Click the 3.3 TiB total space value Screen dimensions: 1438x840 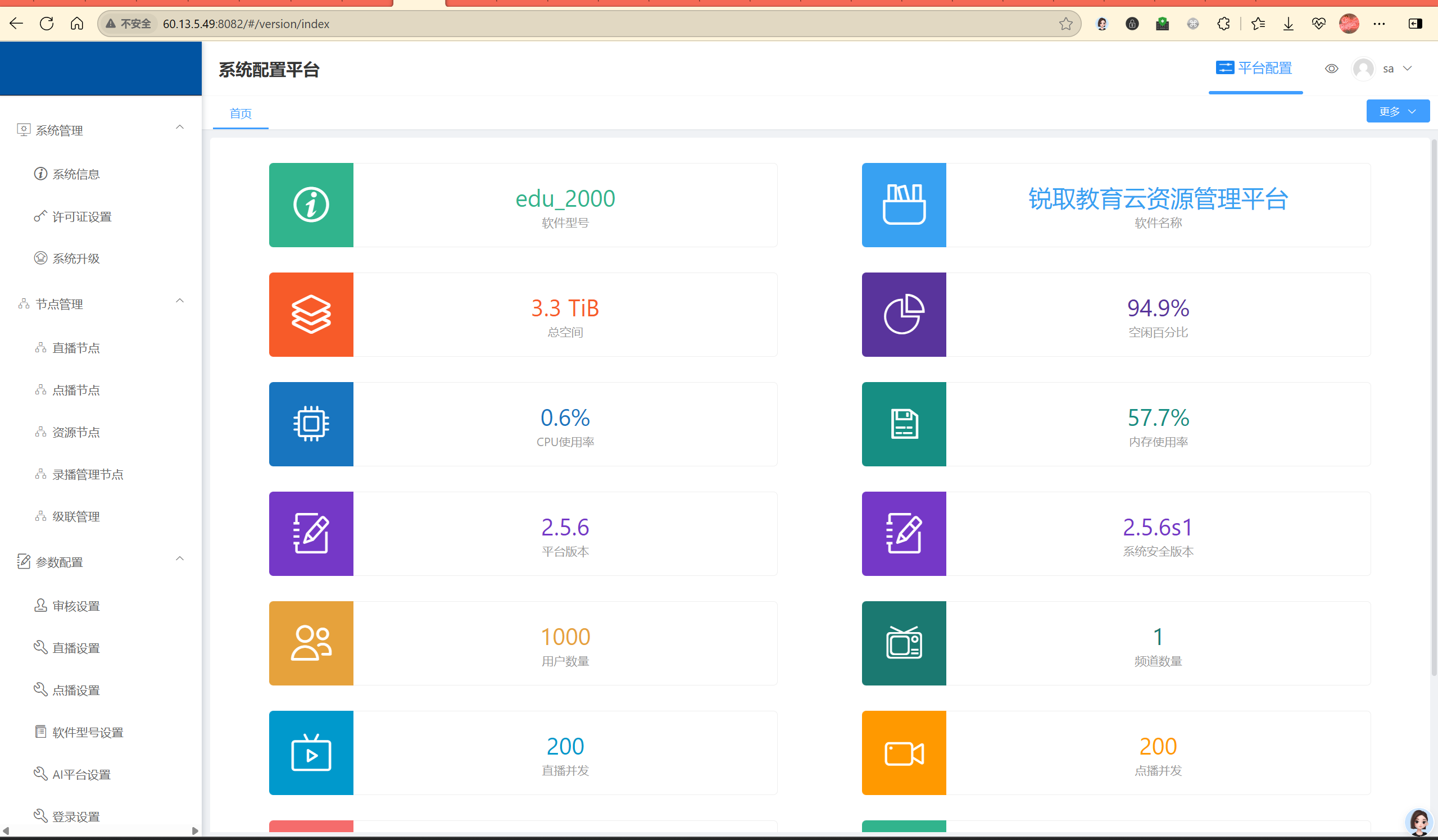(565, 308)
